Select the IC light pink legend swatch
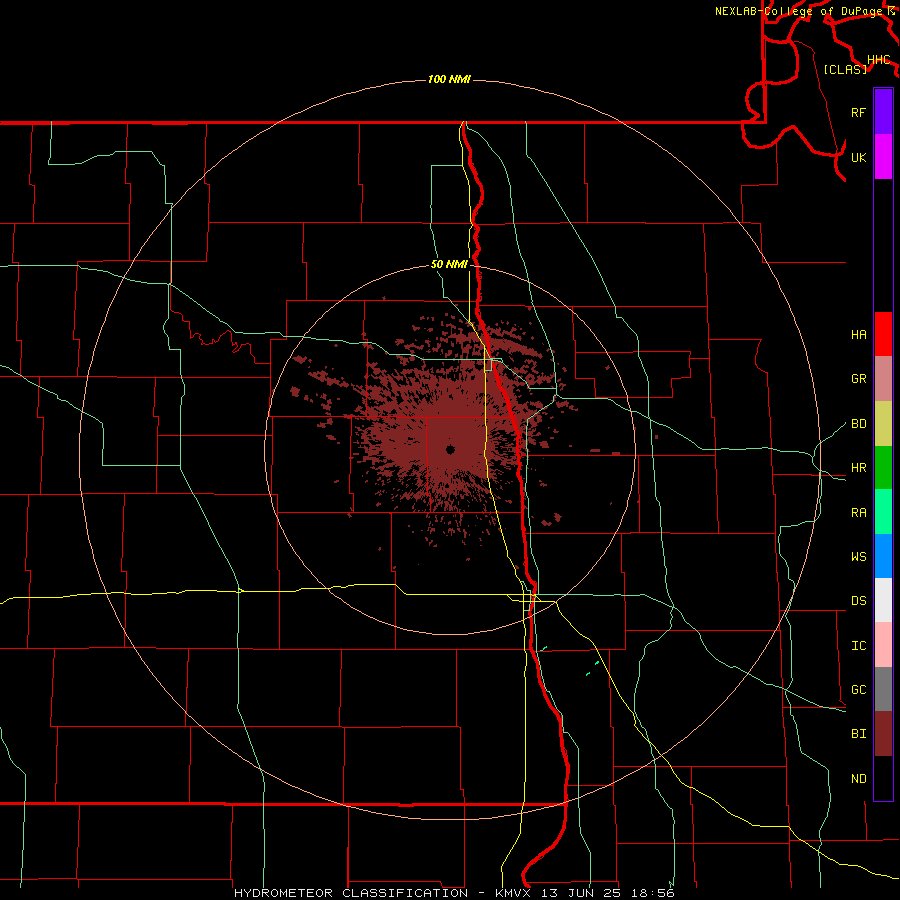Viewport: 900px width, 900px height. click(883, 645)
